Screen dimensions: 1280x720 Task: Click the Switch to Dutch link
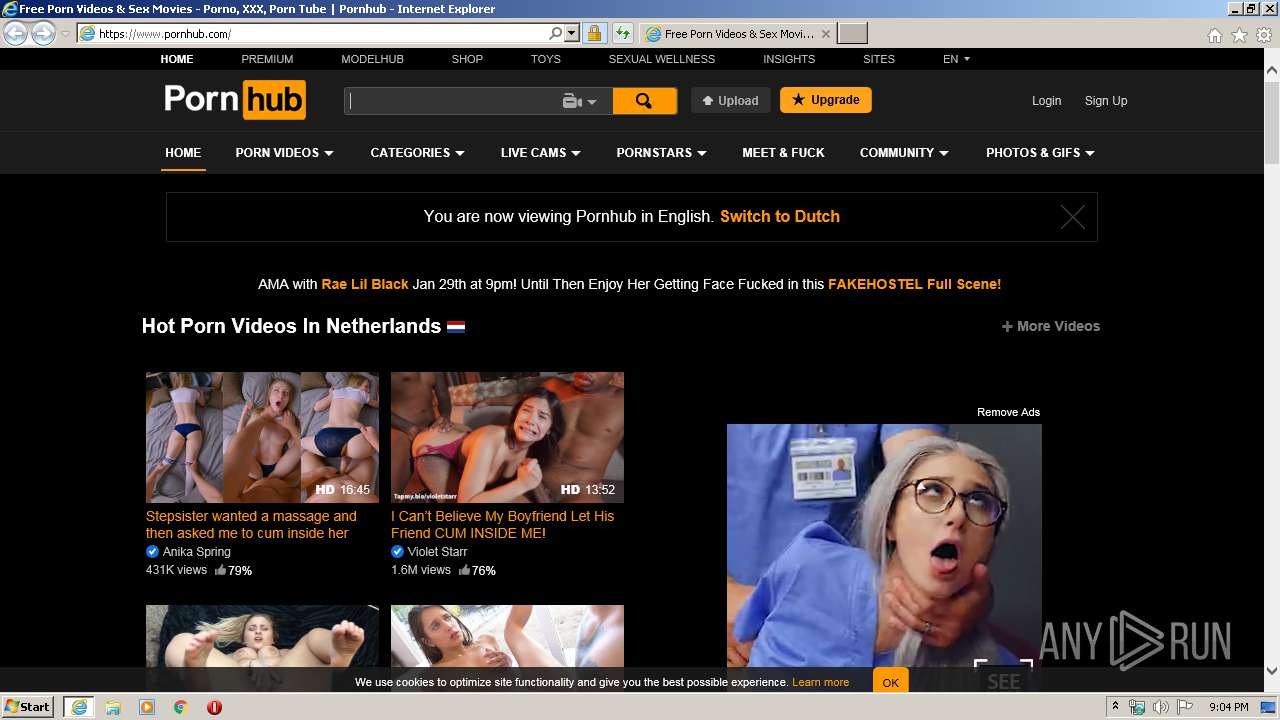point(780,216)
